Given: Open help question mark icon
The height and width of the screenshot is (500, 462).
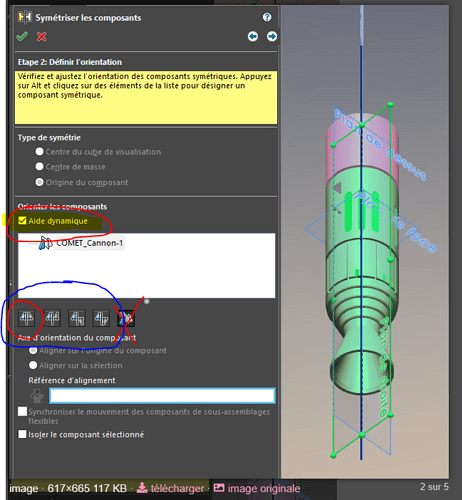Looking at the screenshot, I should (x=267, y=17).
